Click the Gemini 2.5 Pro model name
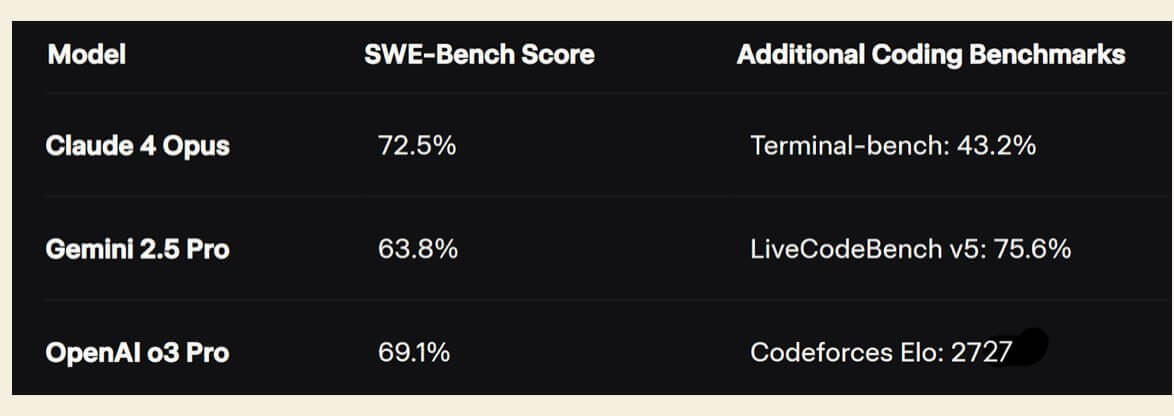 137,249
